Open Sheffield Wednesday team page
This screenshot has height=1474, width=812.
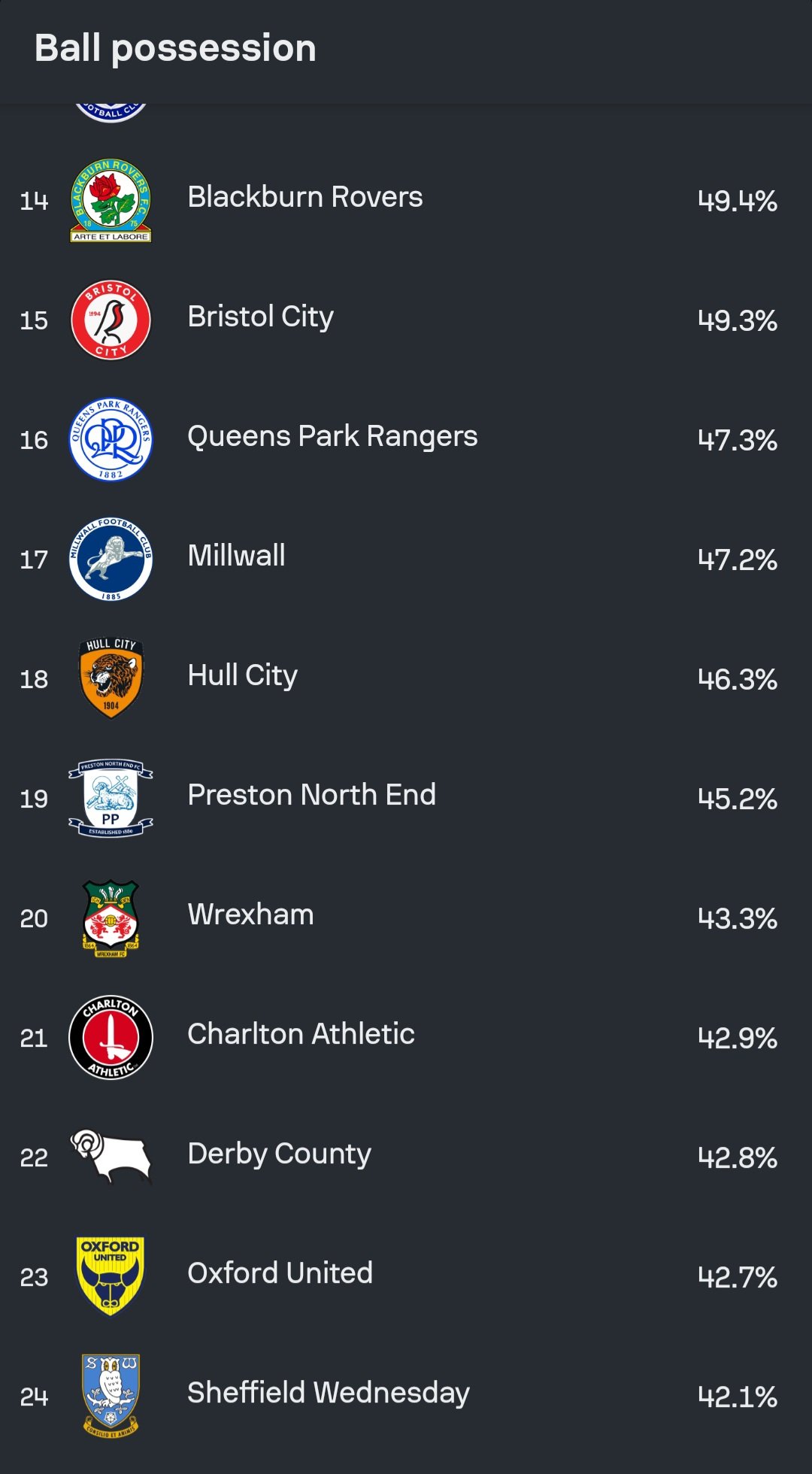click(328, 1393)
